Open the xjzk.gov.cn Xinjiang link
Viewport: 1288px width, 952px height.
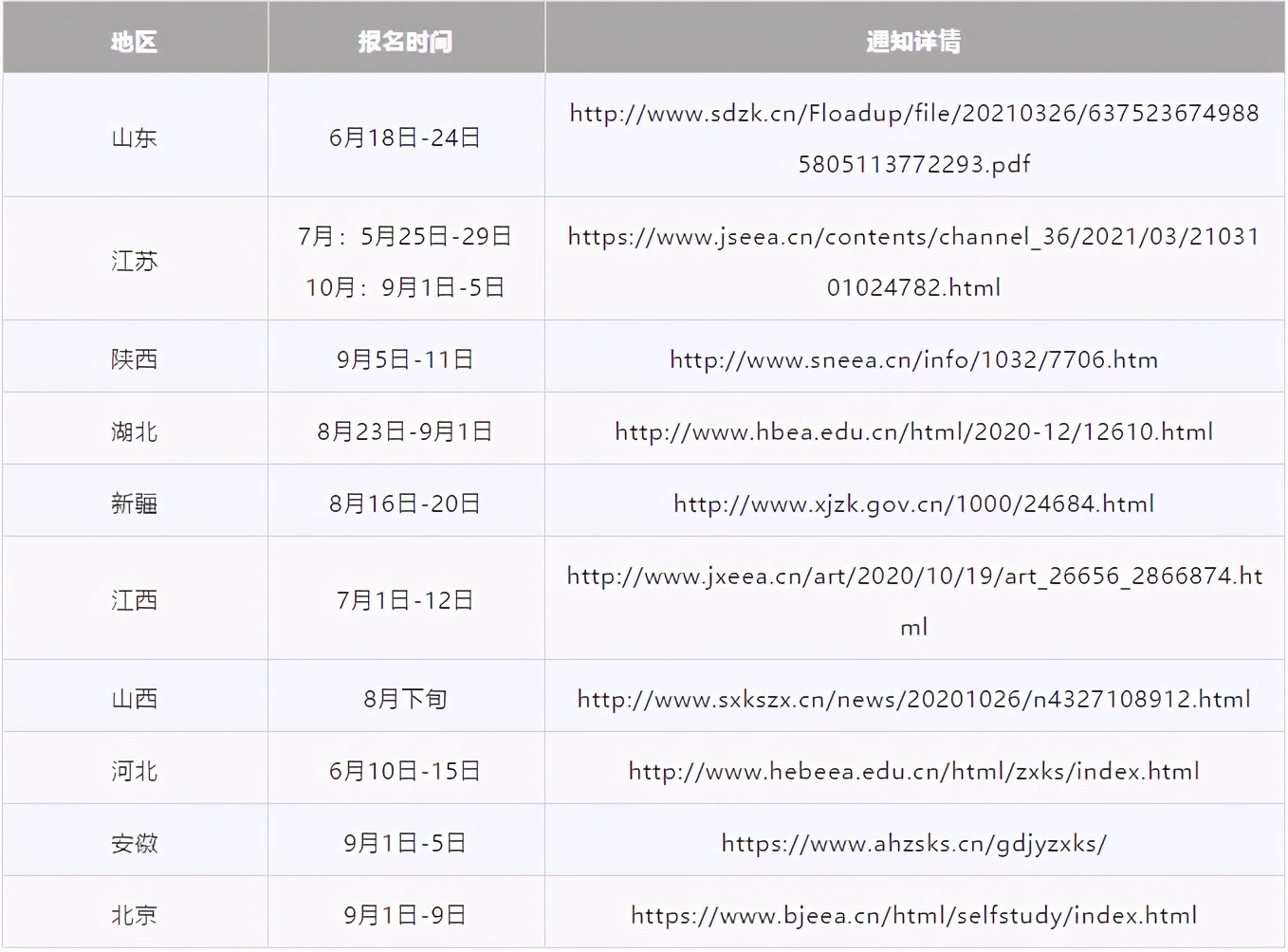tap(913, 503)
